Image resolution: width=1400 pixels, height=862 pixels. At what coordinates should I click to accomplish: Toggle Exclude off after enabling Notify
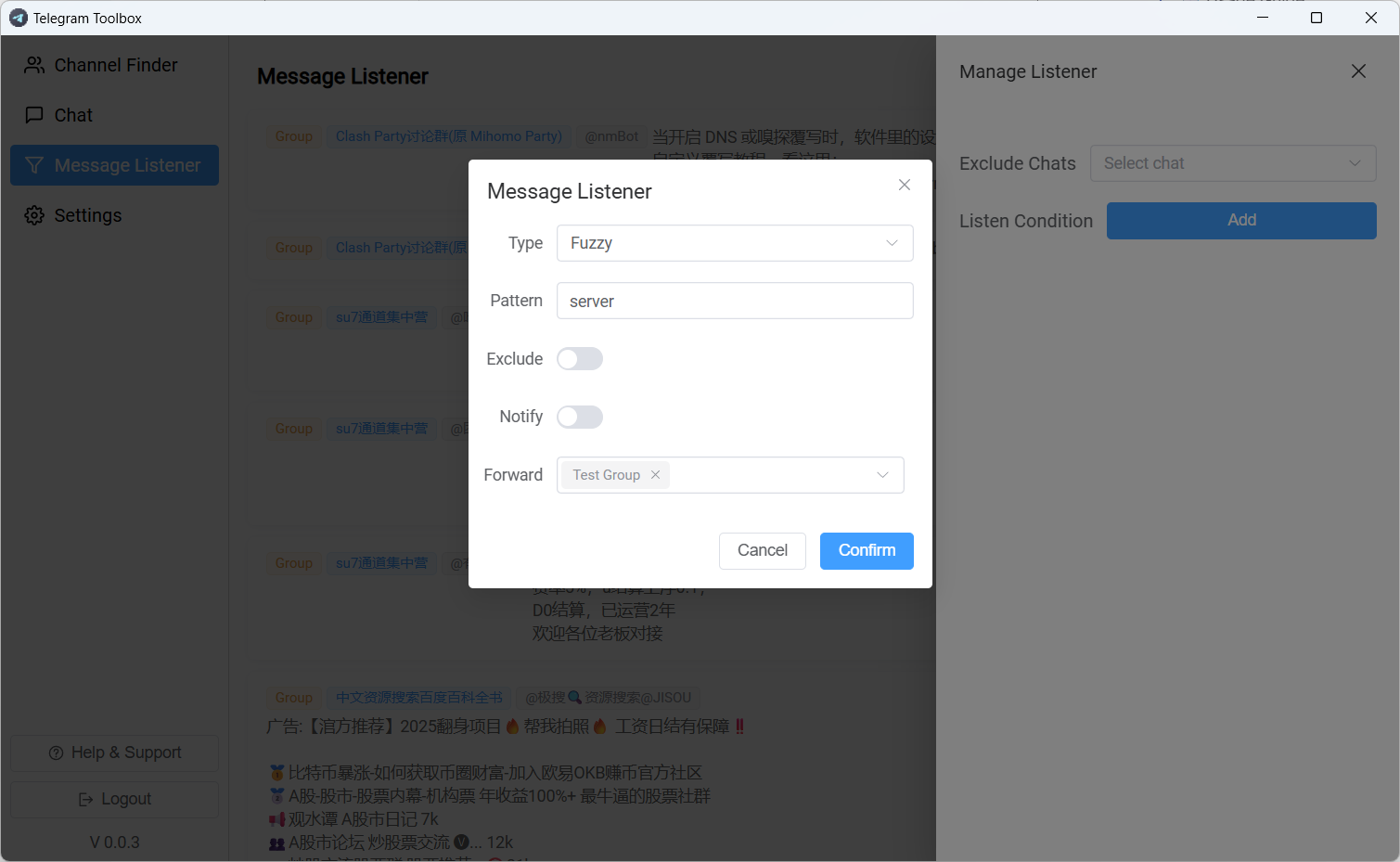580,358
